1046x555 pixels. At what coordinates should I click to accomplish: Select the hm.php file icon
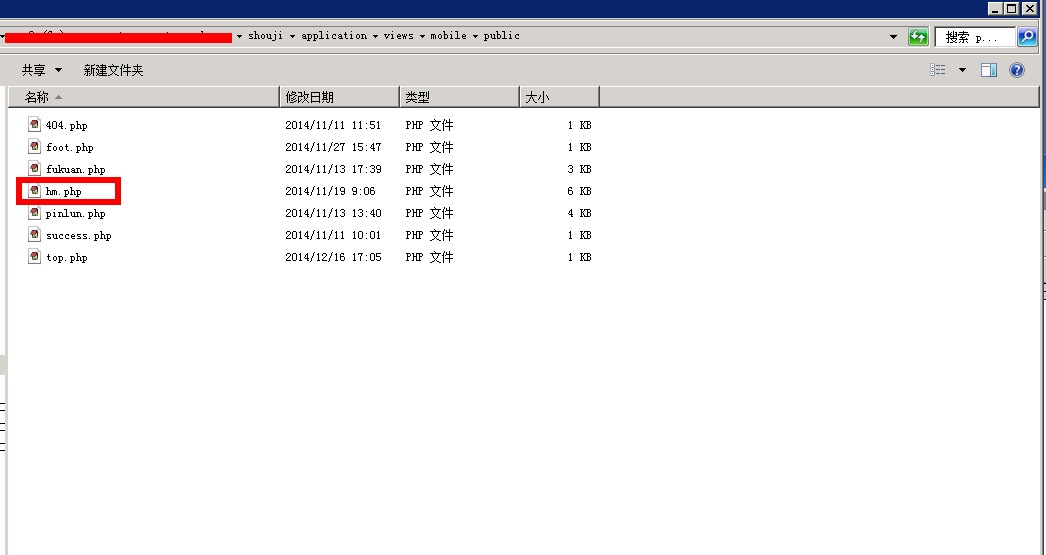pyautogui.click(x=35, y=191)
